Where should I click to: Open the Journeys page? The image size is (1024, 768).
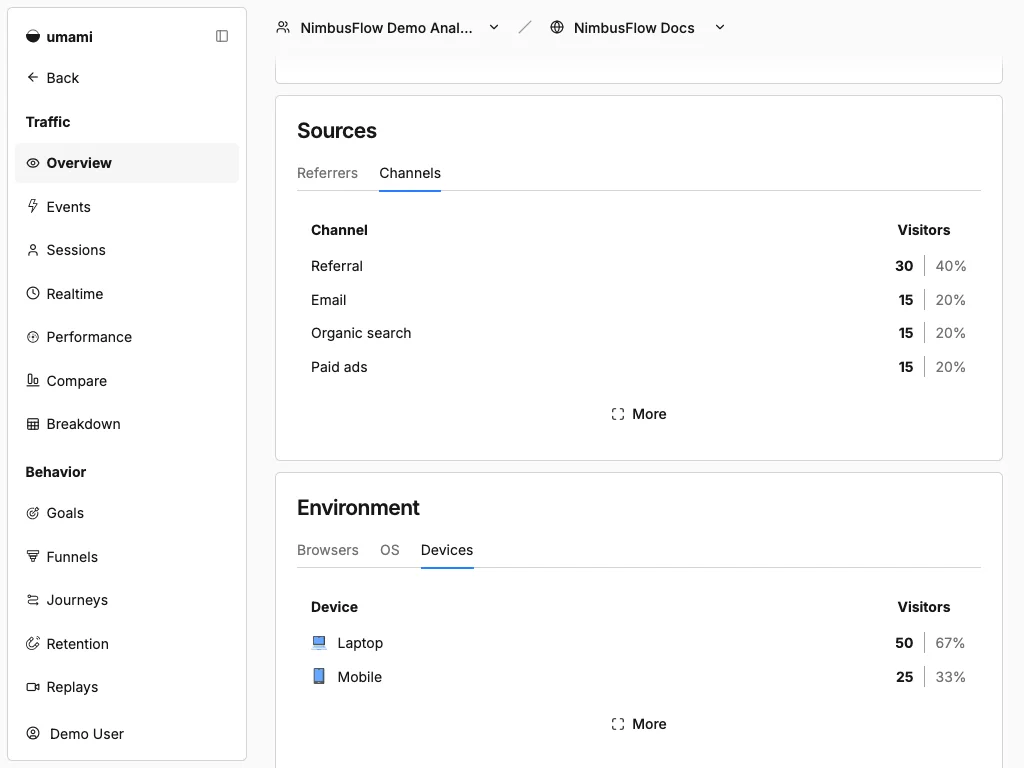[127, 600]
